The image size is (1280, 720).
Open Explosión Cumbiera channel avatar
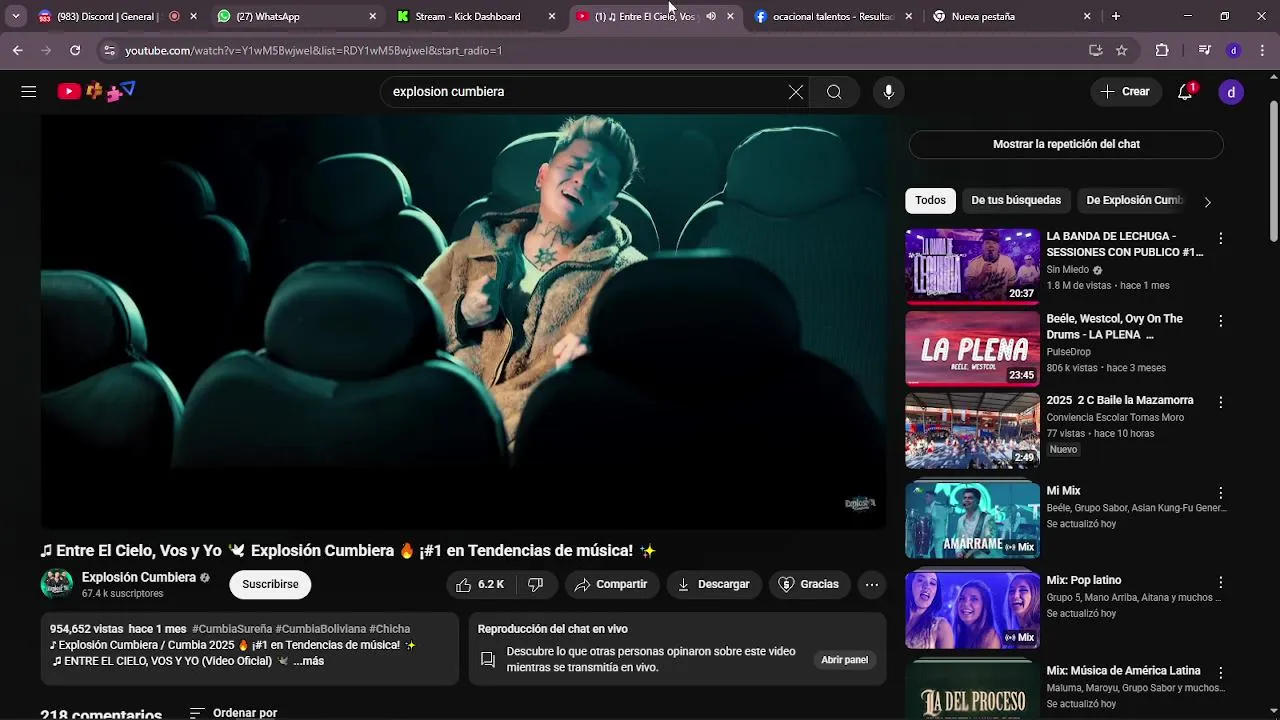tap(57, 585)
